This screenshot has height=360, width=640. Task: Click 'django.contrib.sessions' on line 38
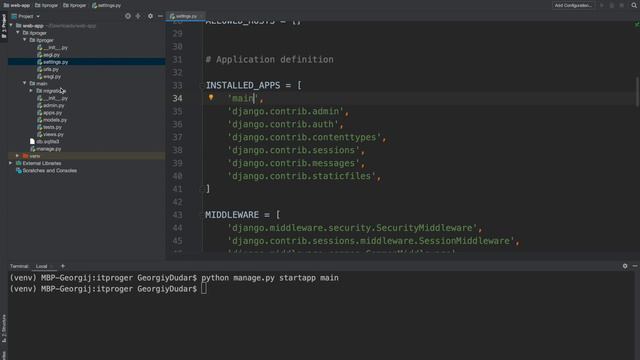point(293,150)
